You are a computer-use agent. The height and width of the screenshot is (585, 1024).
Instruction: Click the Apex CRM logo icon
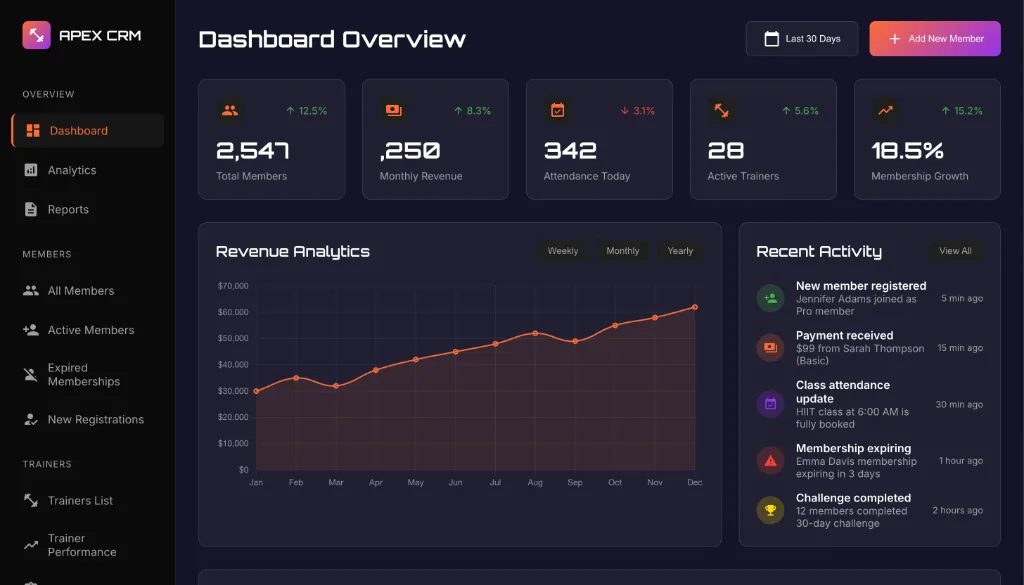click(37, 35)
